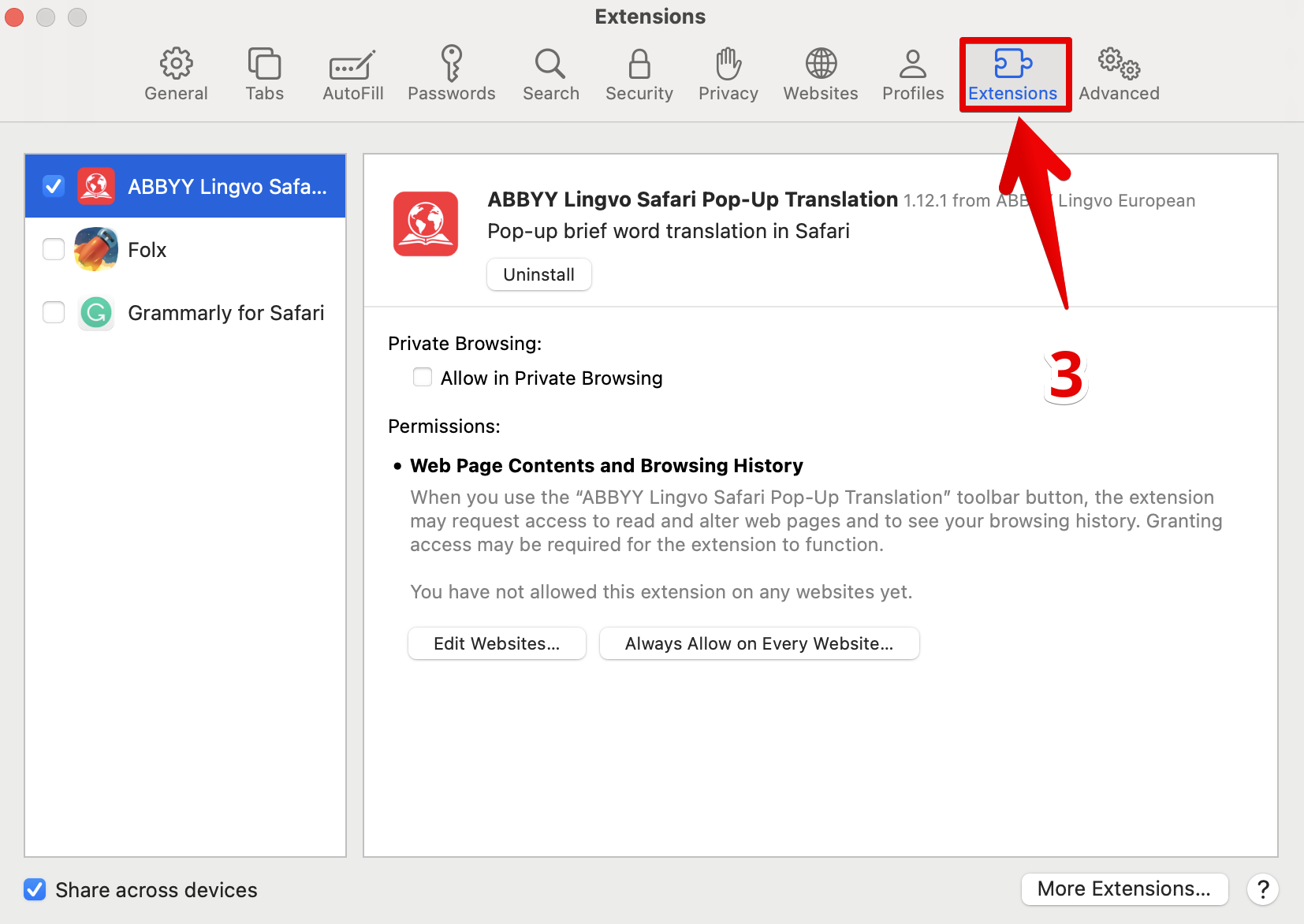The height and width of the screenshot is (924, 1304).
Task: Click the large ABBYY Lingvo icon in details
Action: click(x=426, y=224)
